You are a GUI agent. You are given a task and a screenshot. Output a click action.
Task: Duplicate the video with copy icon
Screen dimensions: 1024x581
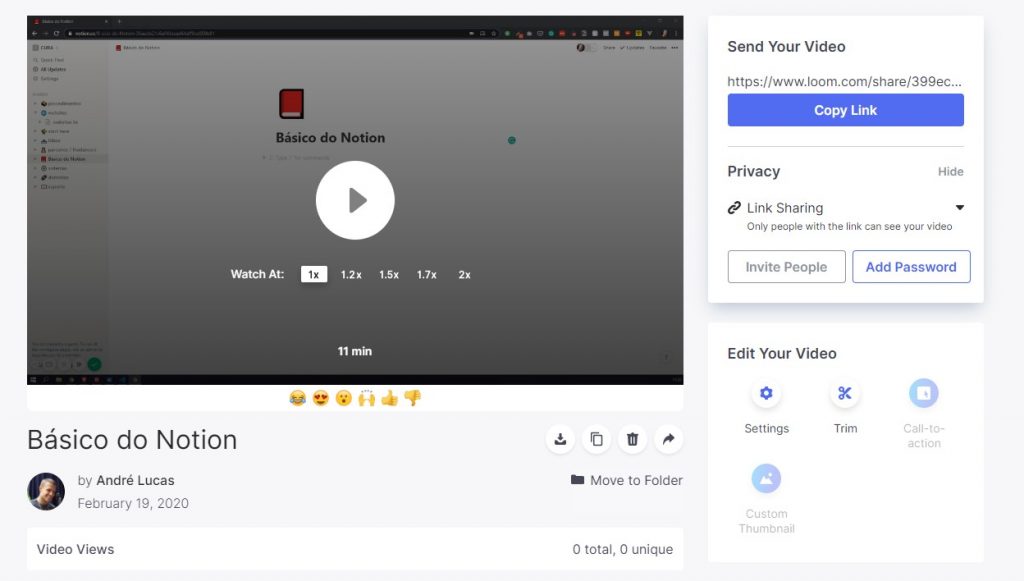point(596,439)
